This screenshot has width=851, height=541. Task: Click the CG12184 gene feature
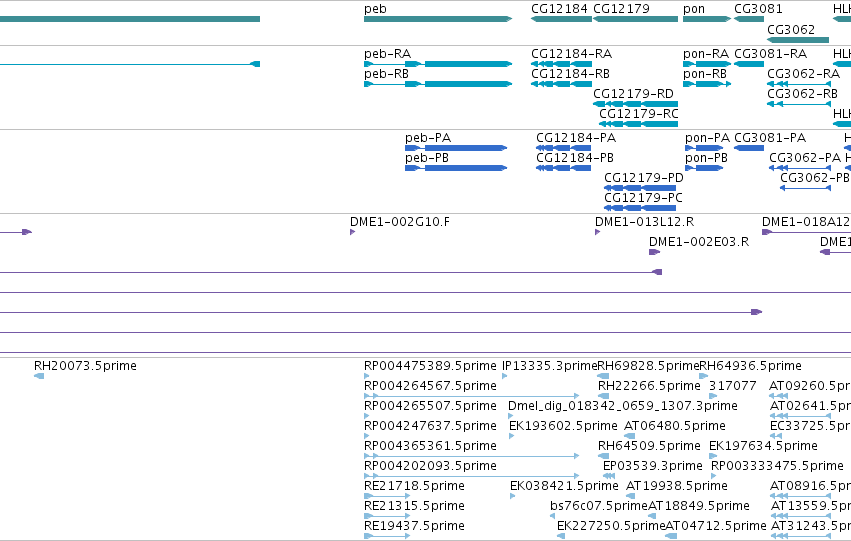[x=561, y=19]
